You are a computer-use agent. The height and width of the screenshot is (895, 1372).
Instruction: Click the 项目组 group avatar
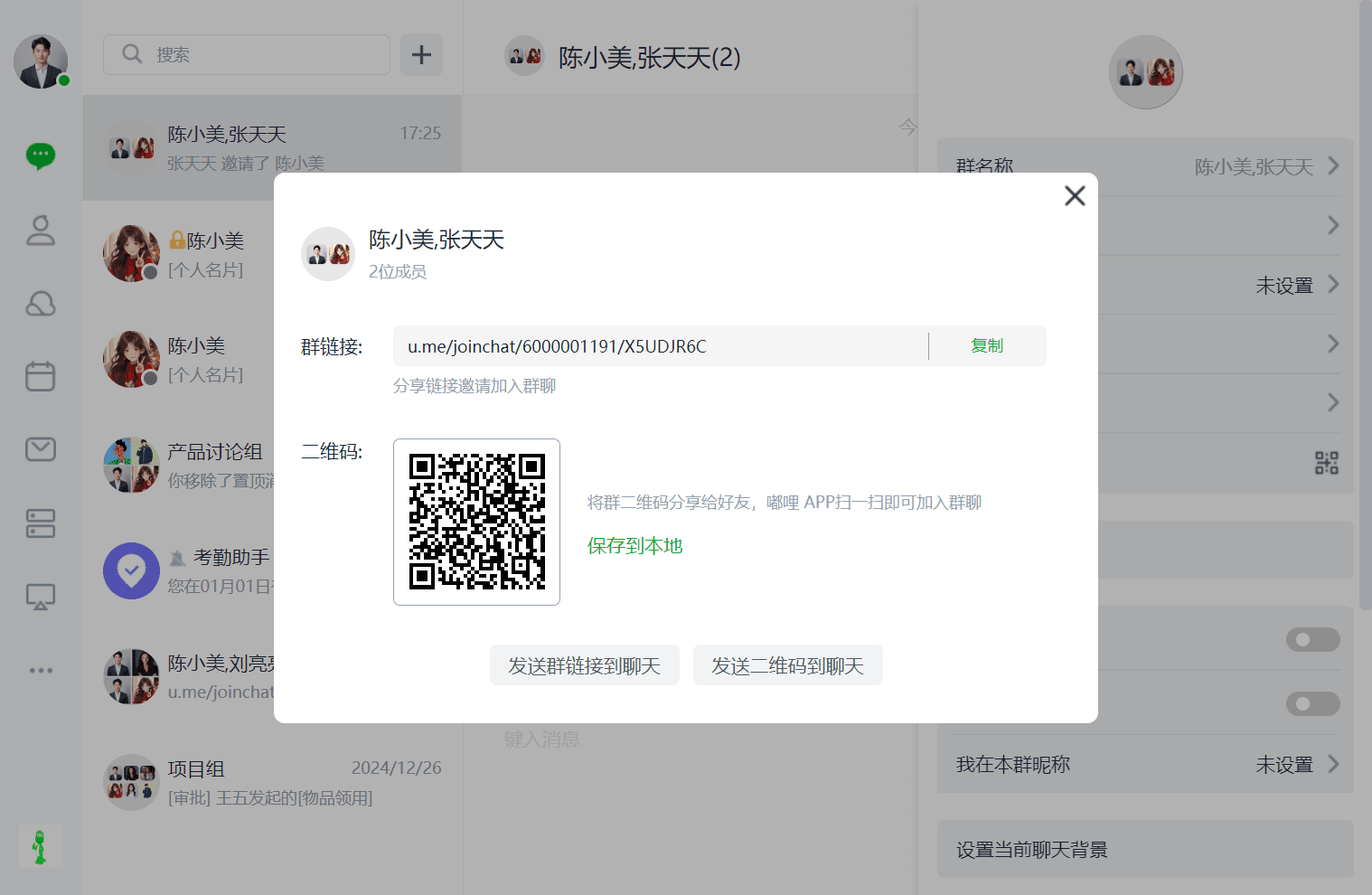(x=131, y=782)
